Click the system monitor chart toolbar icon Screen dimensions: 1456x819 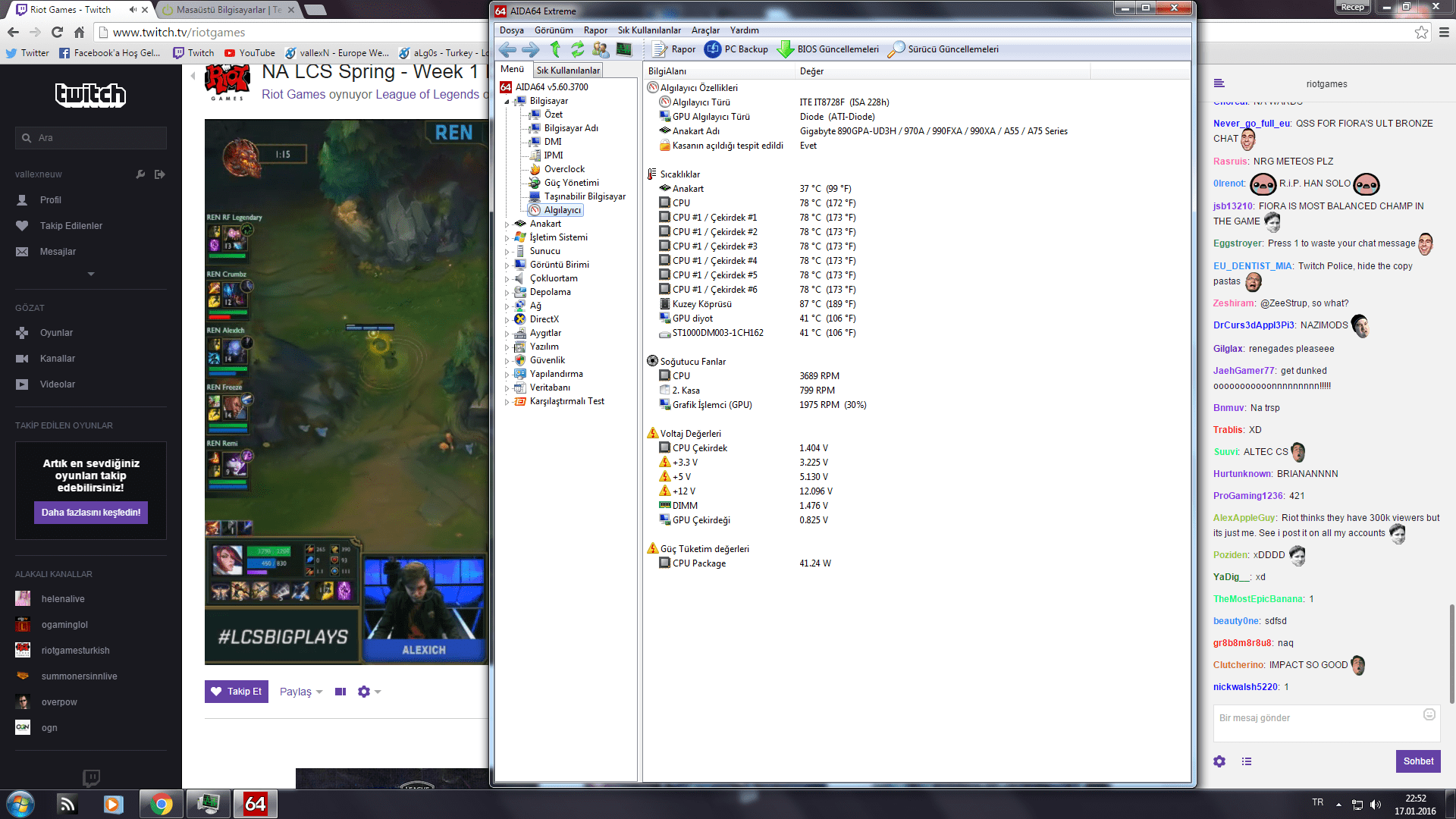[x=624, y=49]
